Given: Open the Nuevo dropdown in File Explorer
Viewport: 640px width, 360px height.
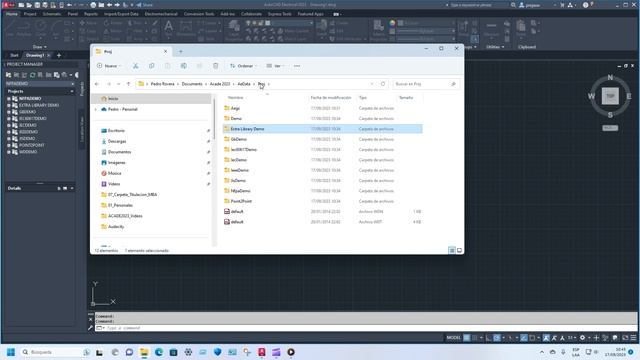Looking at the screenshot, I should pos(109,66).
